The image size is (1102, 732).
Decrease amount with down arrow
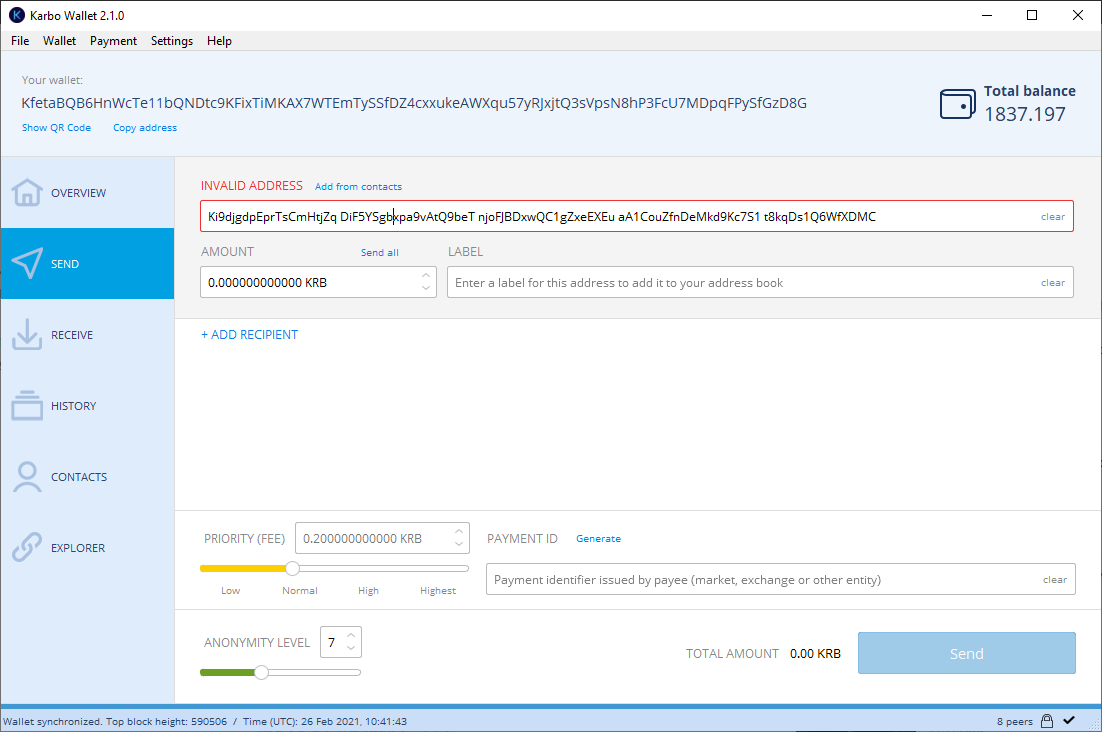pos(426,288)
